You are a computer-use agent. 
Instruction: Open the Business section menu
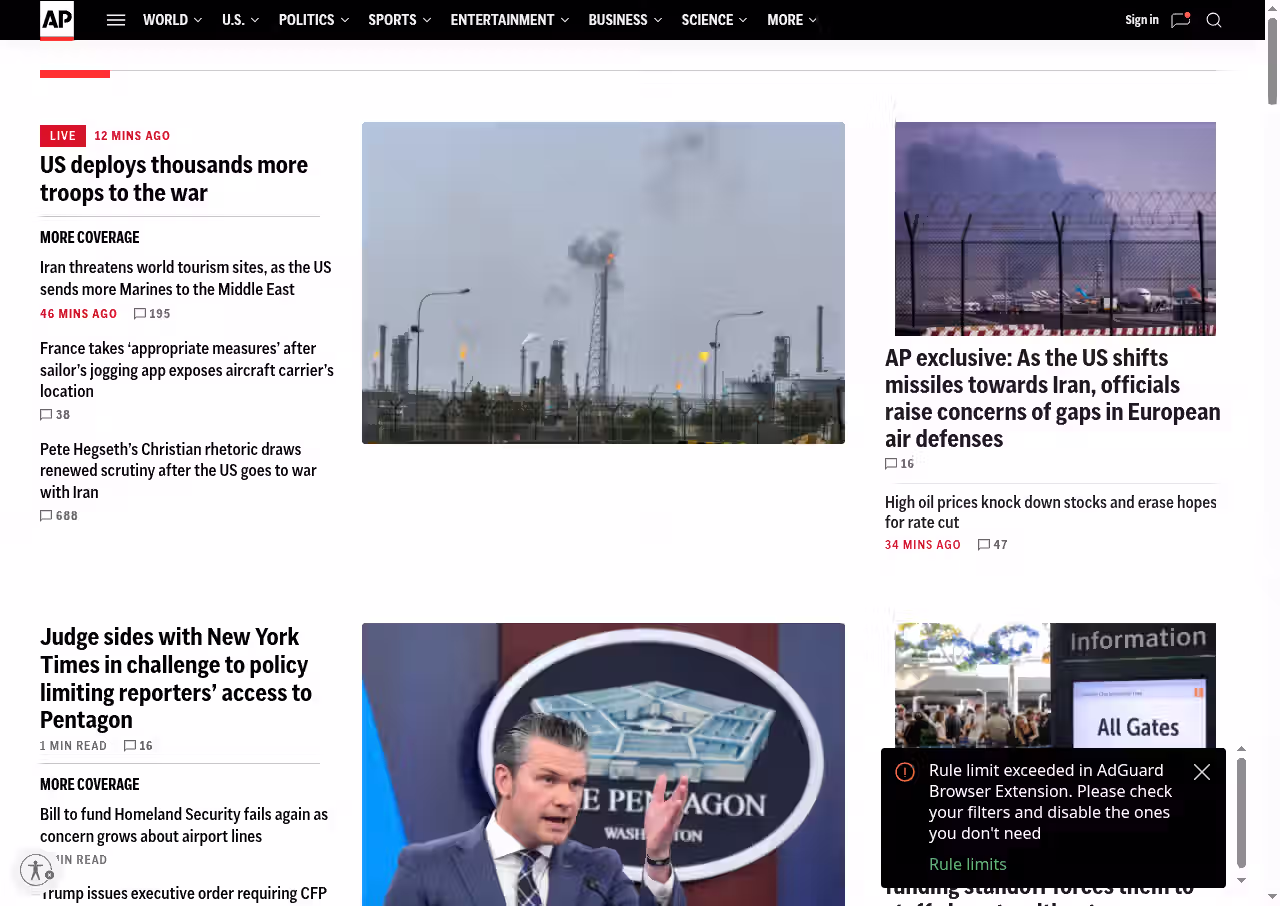[624, 20]
